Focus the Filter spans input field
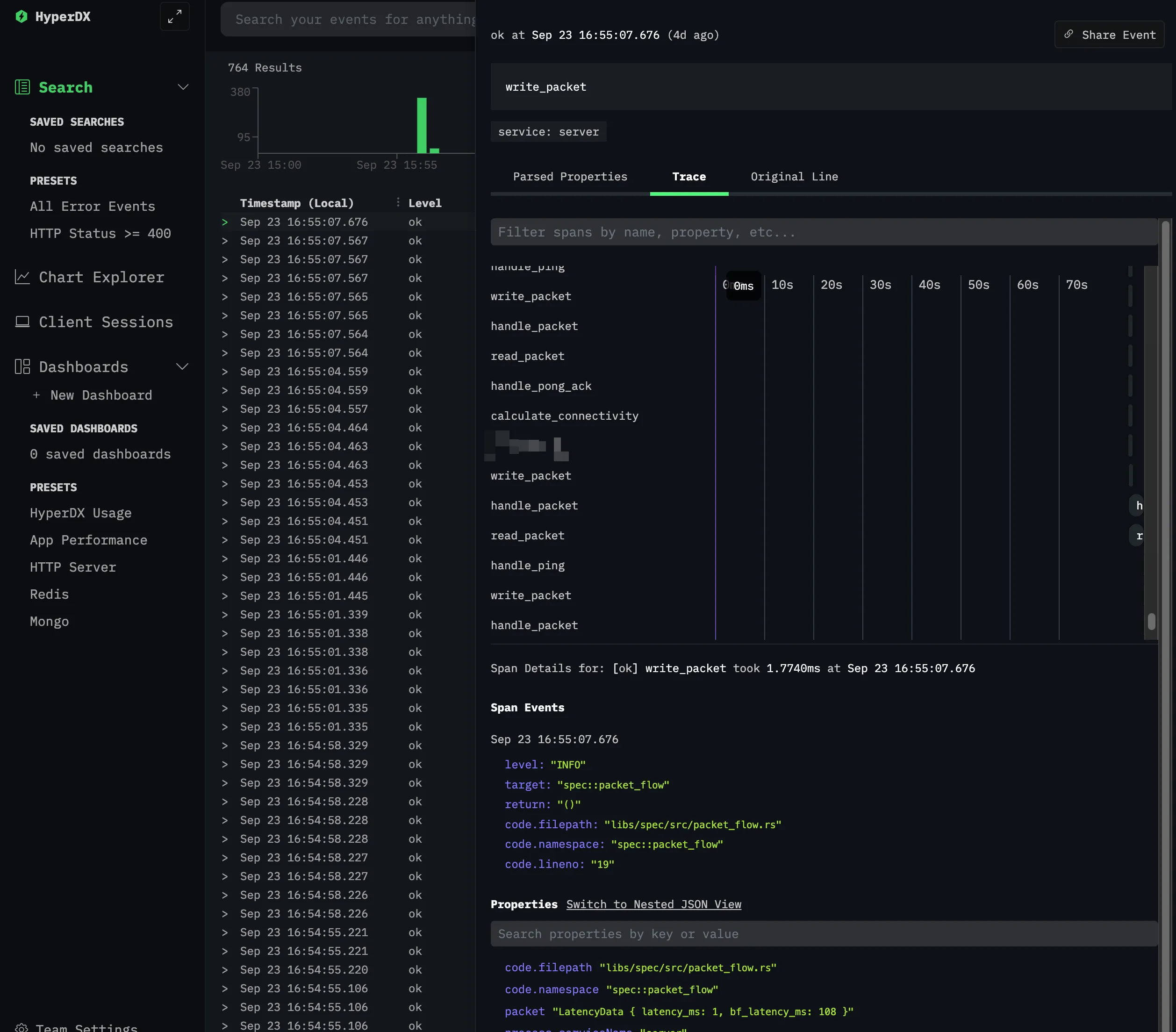 823,232
